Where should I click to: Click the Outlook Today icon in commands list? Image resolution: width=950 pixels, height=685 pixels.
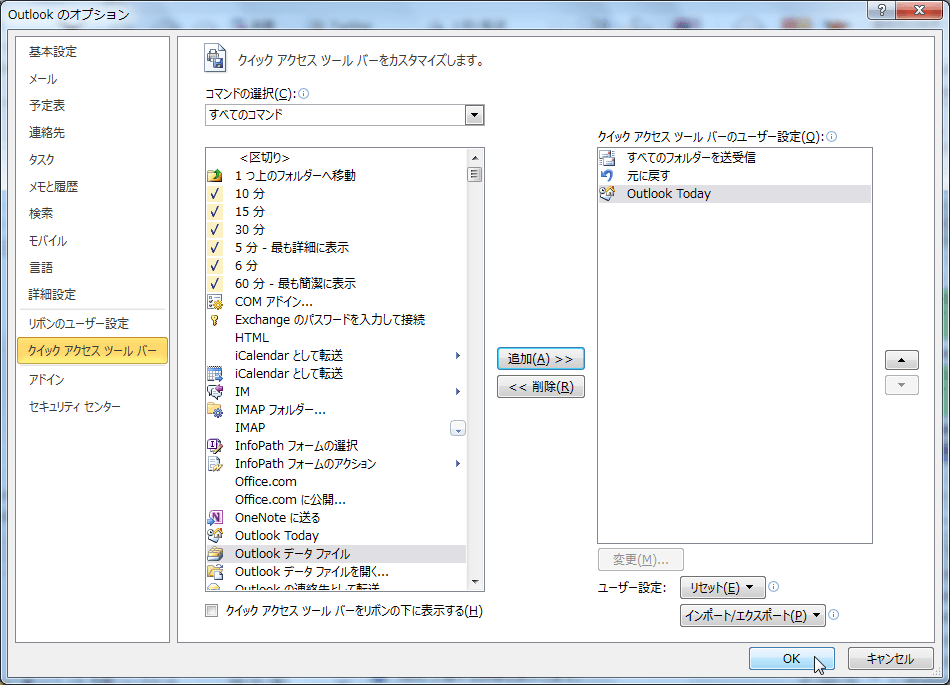pyautogui.click(x=215, y=535)
